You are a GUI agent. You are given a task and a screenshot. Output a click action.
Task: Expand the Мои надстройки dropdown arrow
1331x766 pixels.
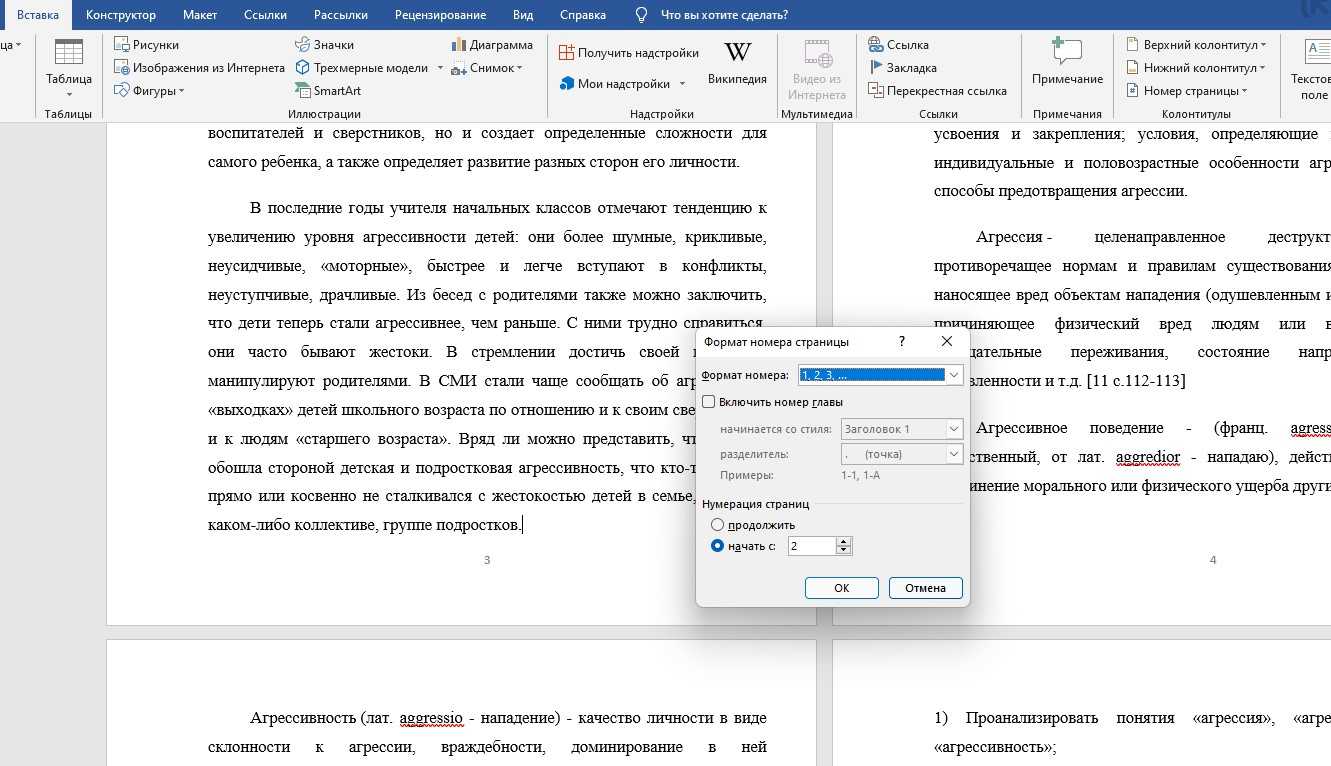[682, 84]
